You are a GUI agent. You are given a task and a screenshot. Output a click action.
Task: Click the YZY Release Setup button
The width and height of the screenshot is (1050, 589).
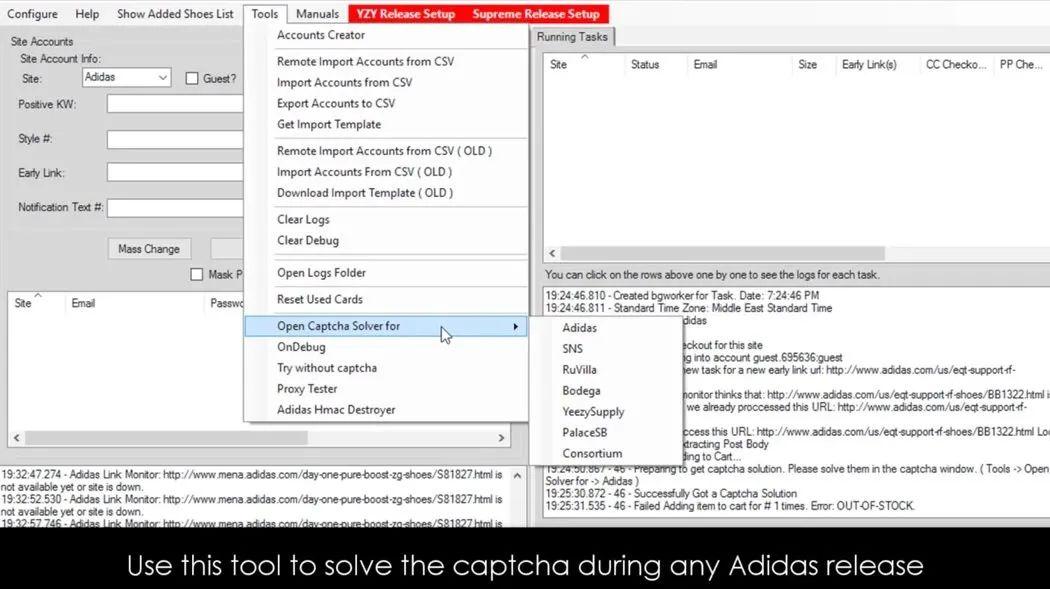(x=405, y=14)
